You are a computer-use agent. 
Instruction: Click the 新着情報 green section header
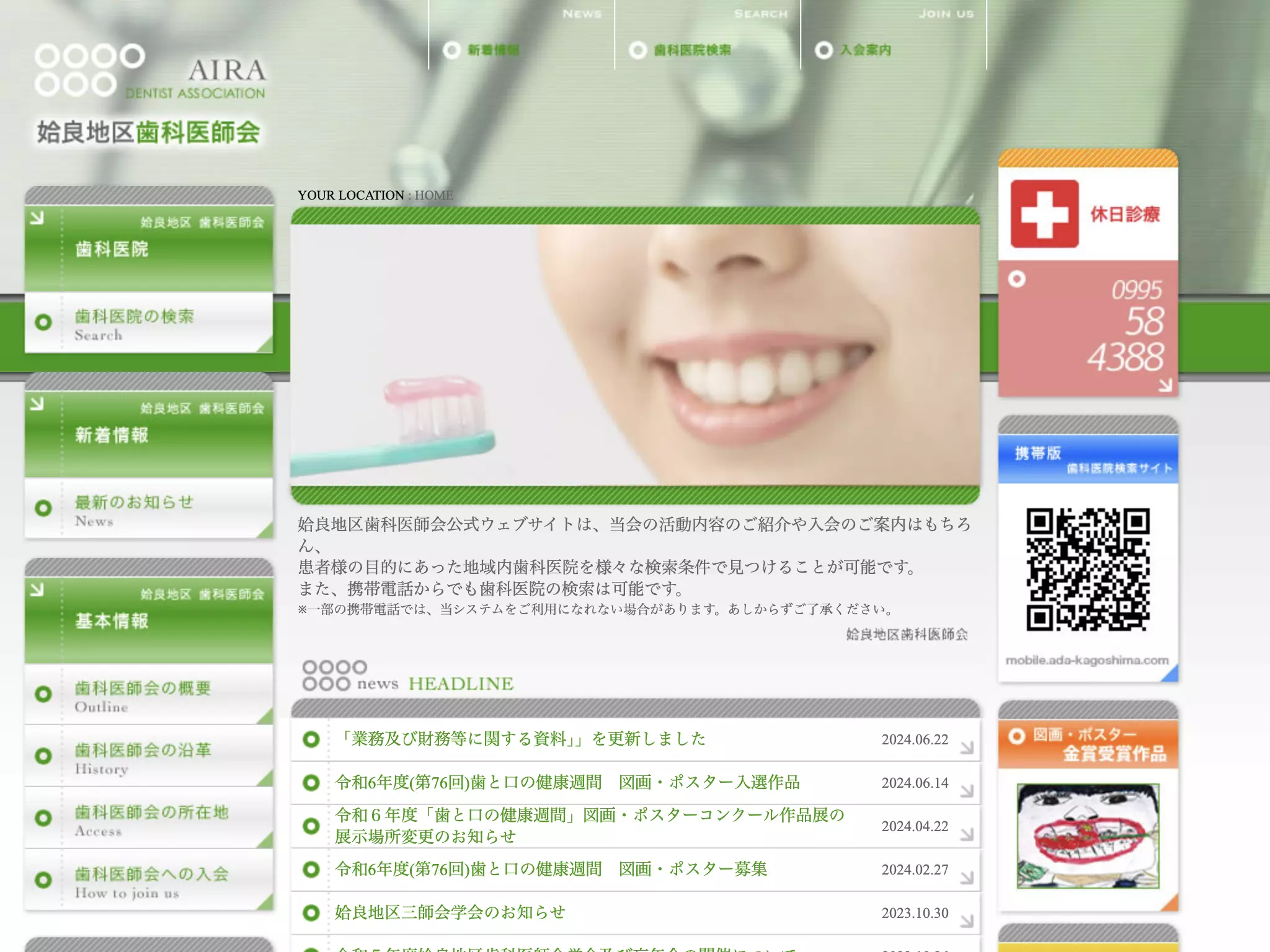click(149, 434)
